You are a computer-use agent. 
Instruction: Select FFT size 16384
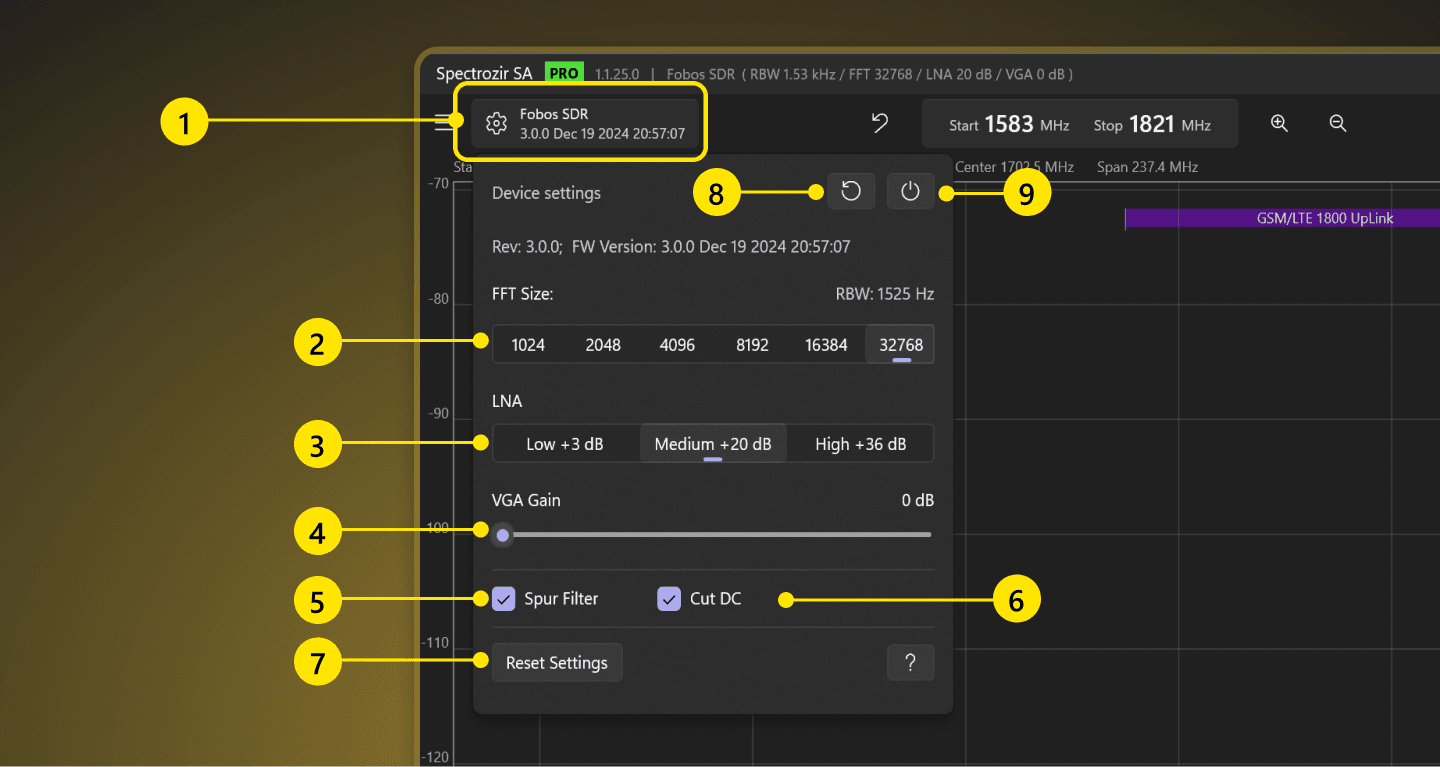[x=826, y=345]
